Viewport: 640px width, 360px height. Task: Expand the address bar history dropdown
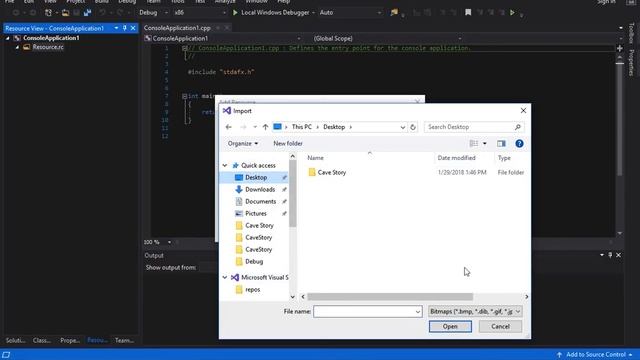[x=402, y=127]
